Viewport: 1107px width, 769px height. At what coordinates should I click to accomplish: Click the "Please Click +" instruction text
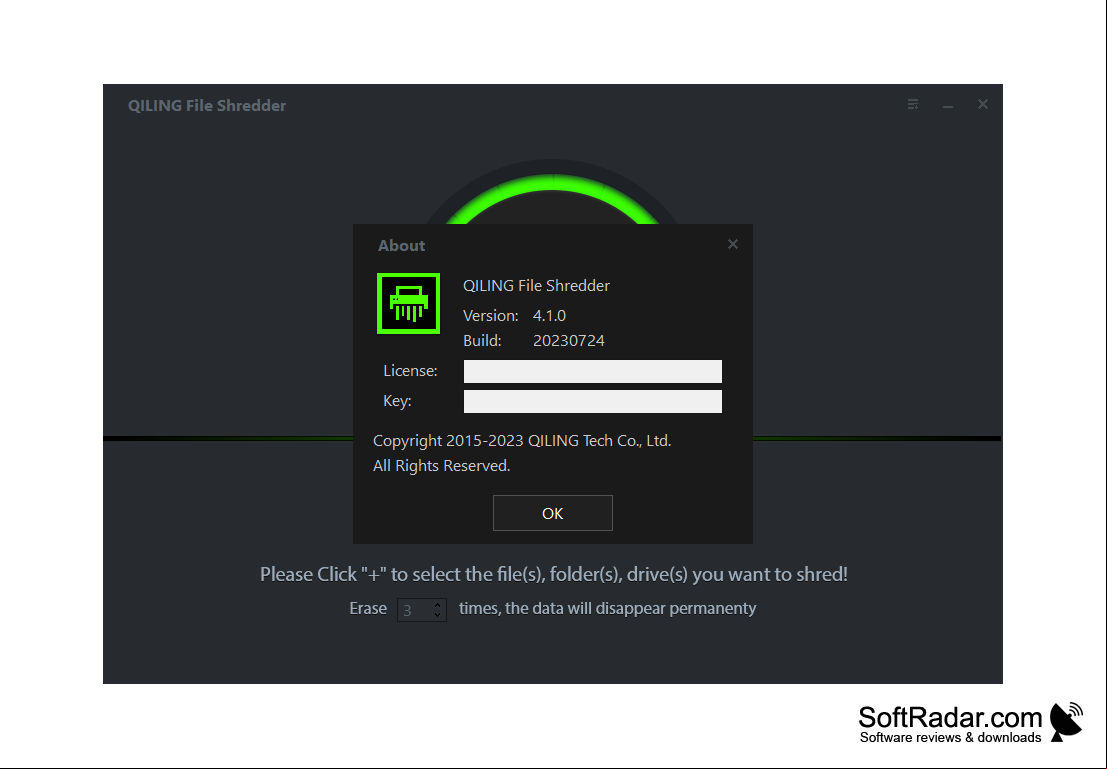pyautogui.click(x=554, y=574)
